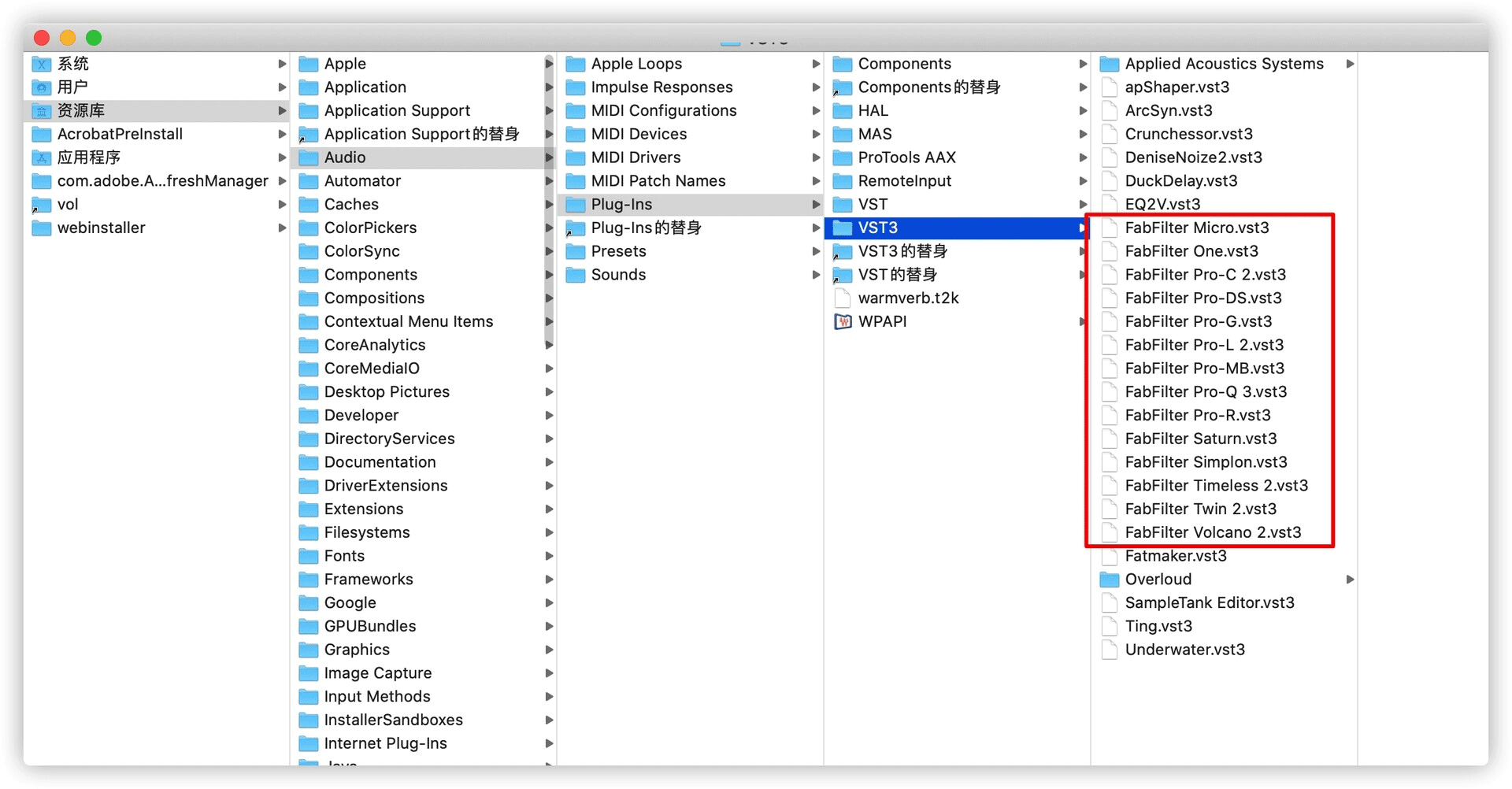
Task: Click the webinstaller folder icon
Action: point(42,228)
